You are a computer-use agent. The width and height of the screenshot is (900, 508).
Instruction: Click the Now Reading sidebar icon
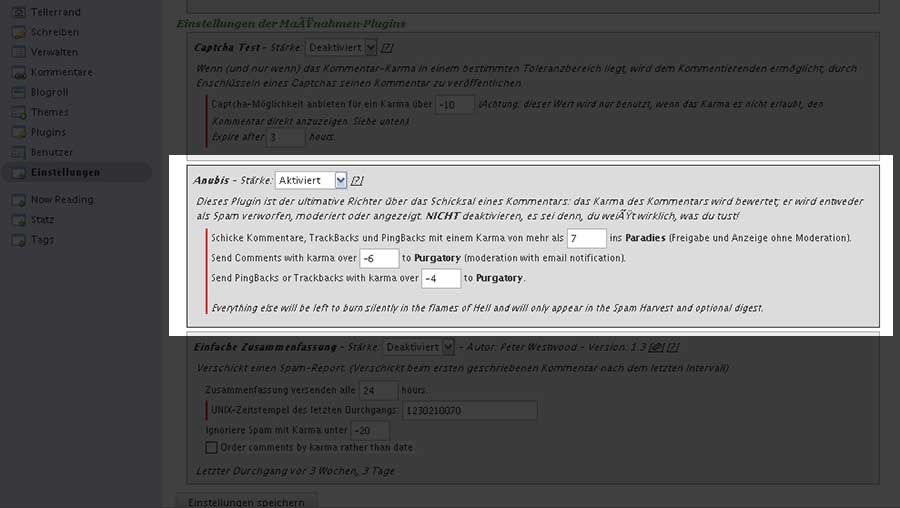click(x=18, y=200)
